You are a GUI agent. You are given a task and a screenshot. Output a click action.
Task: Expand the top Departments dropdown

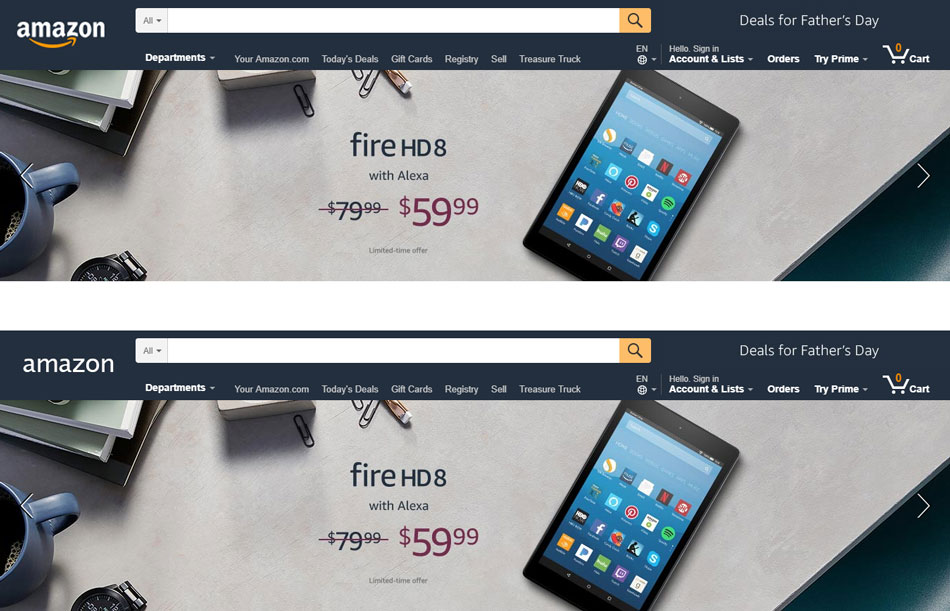tap(180, 58)
